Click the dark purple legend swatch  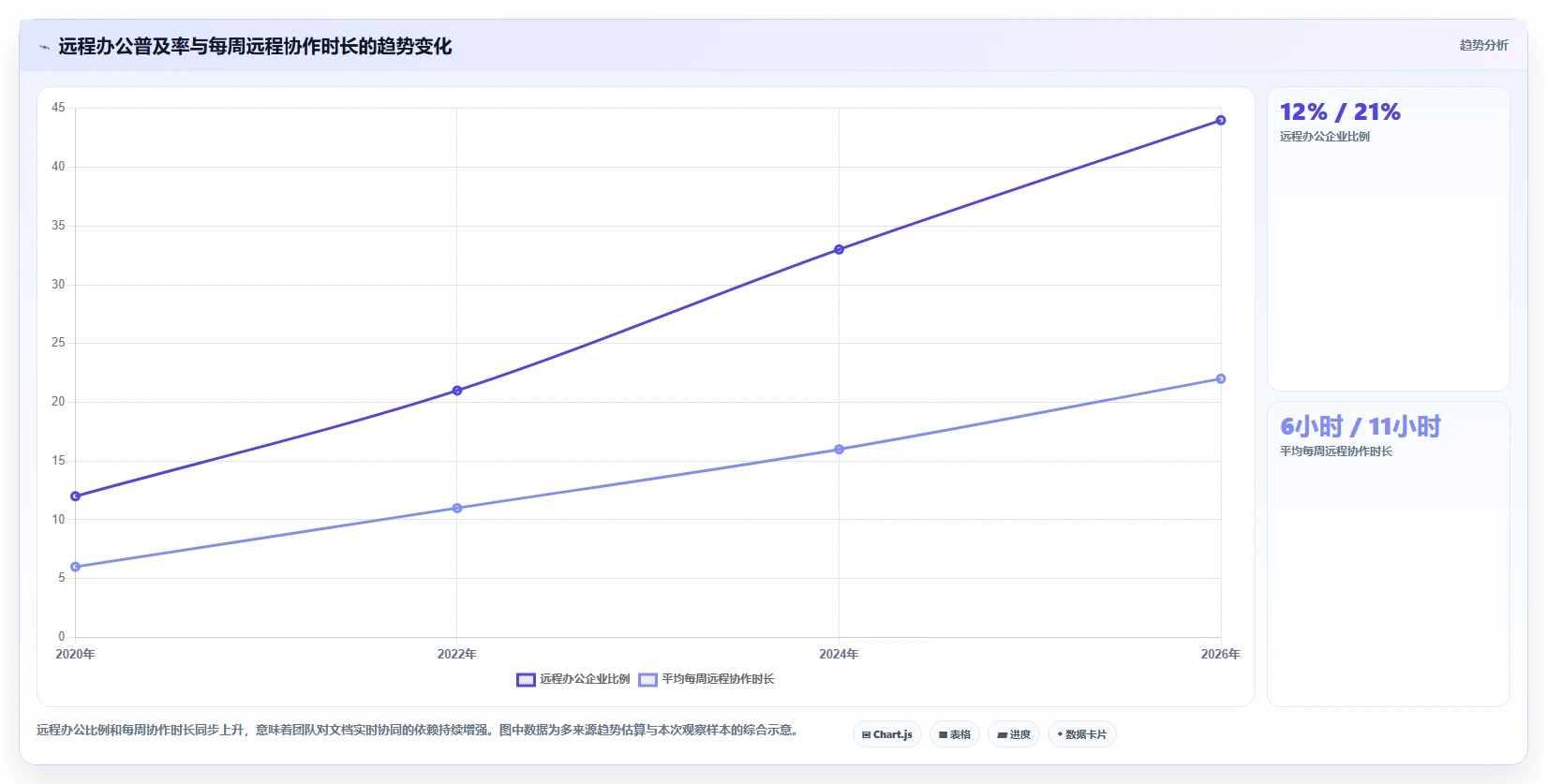point(526,679)
